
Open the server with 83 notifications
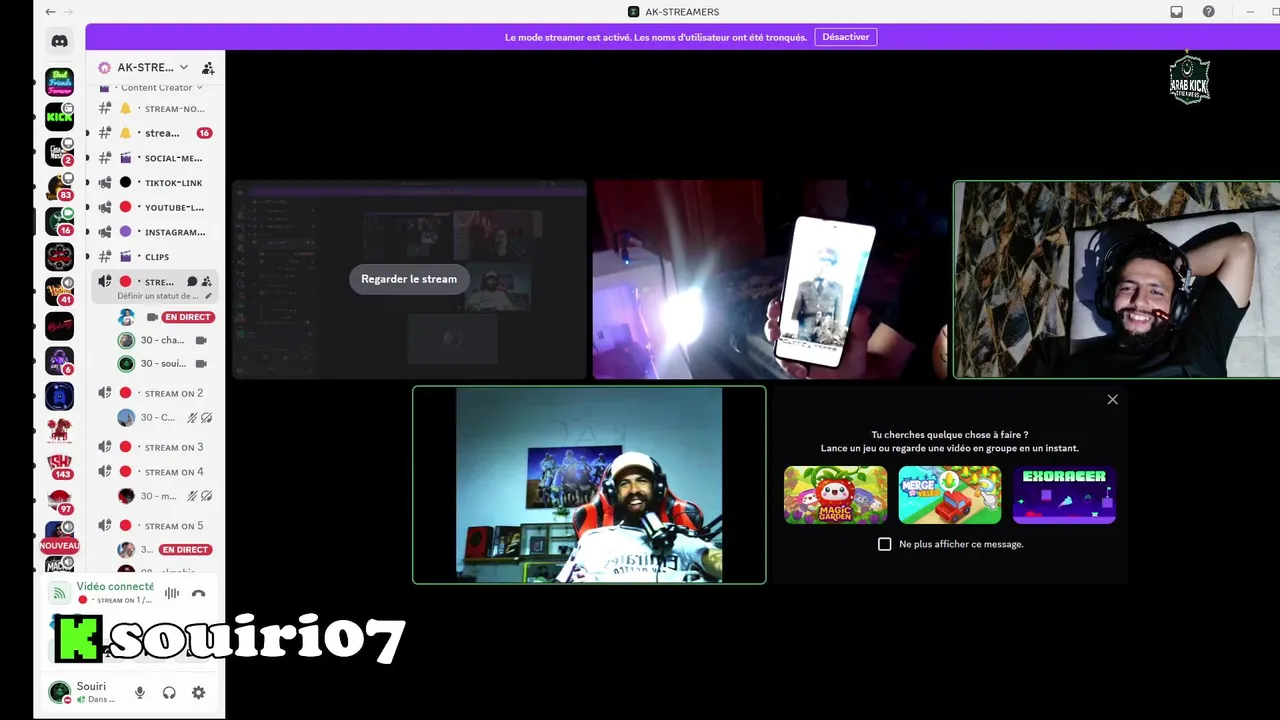click(59, 187)
